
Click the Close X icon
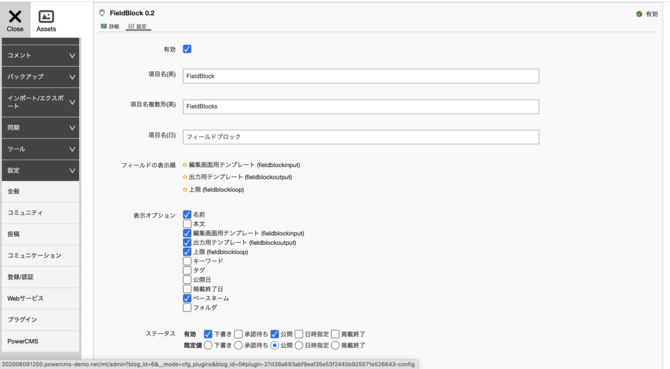click(x=15, y=17)
